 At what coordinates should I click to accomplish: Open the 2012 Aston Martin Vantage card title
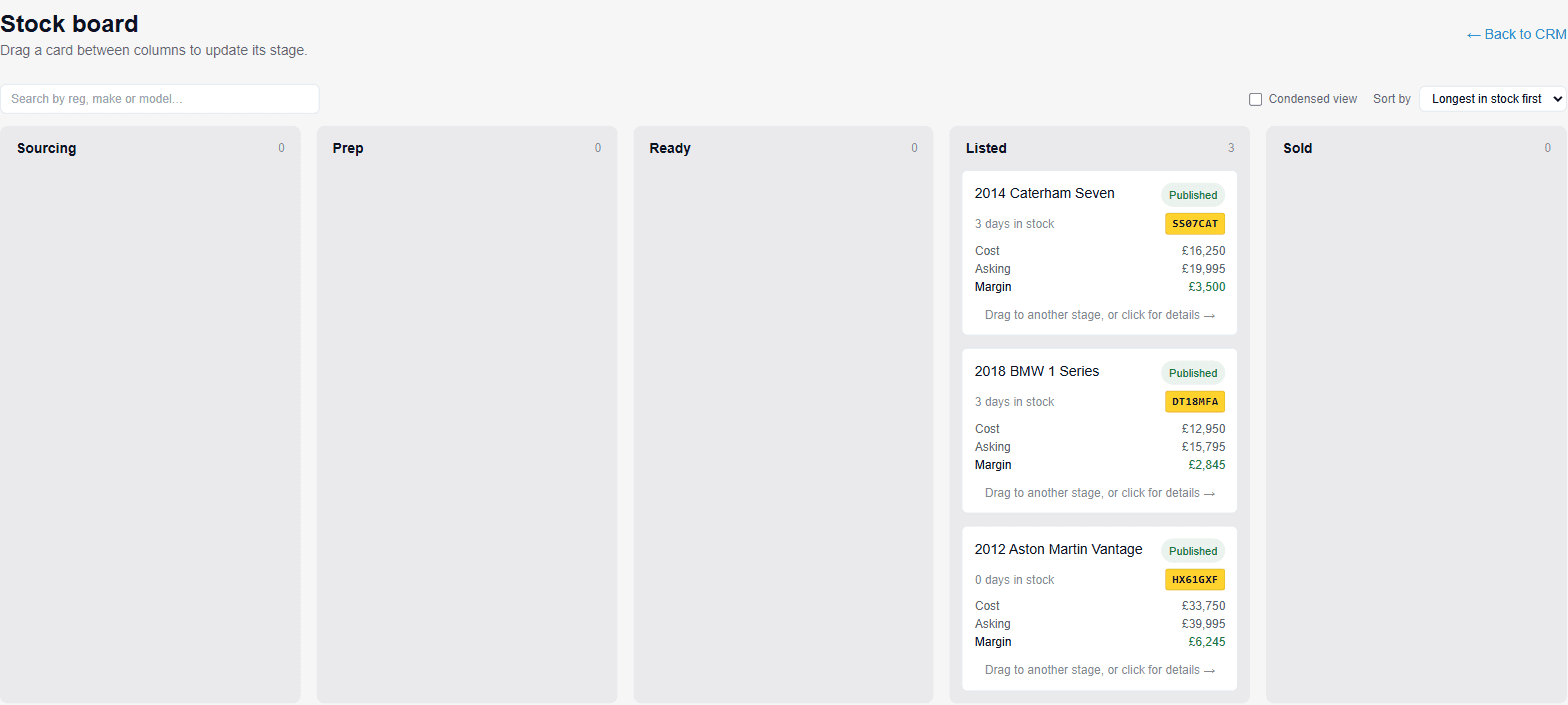pyautogui.click(x=1058, y=549)
